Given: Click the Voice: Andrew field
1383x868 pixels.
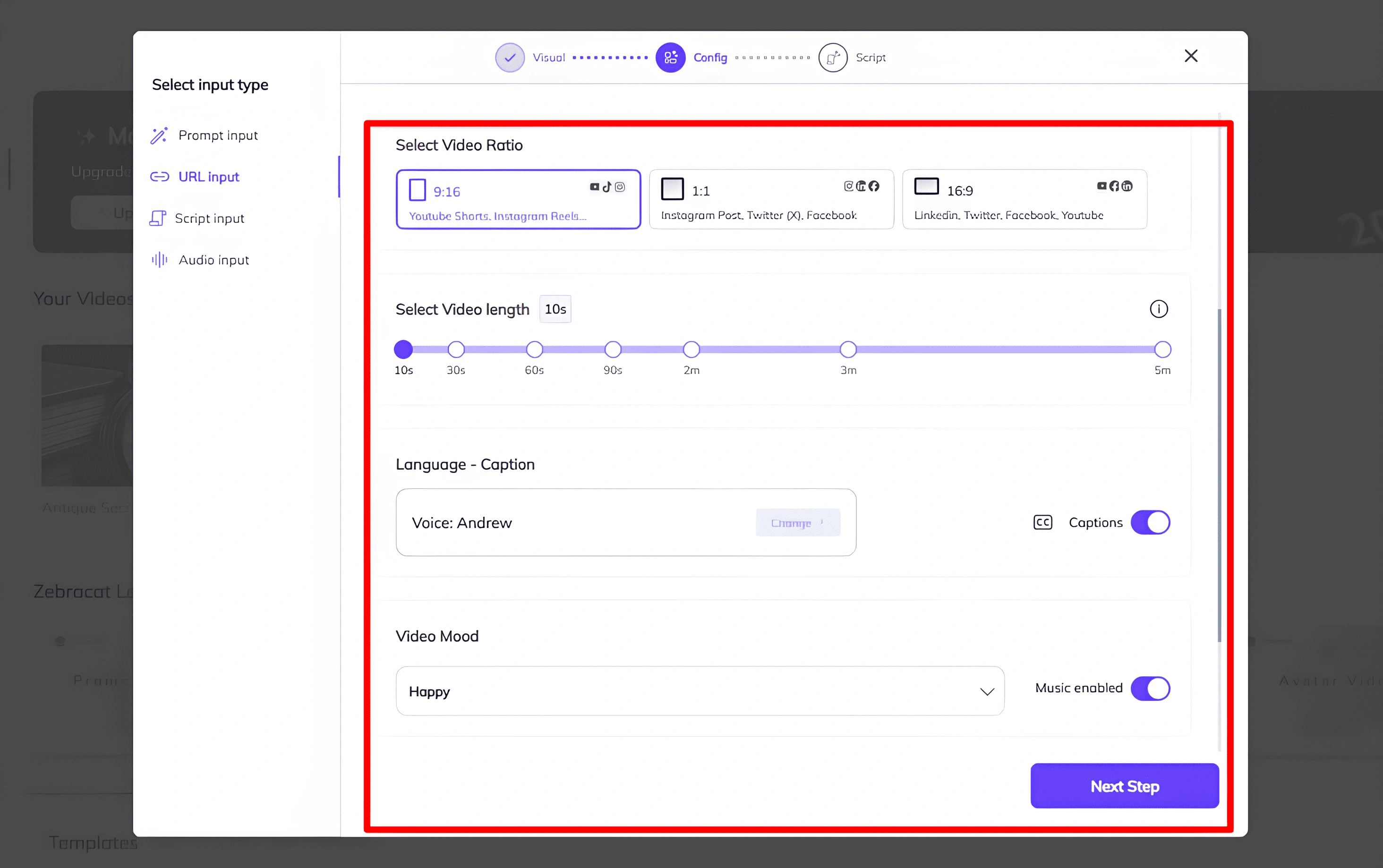Looking at the screenshot, I should tap(626, 522).
